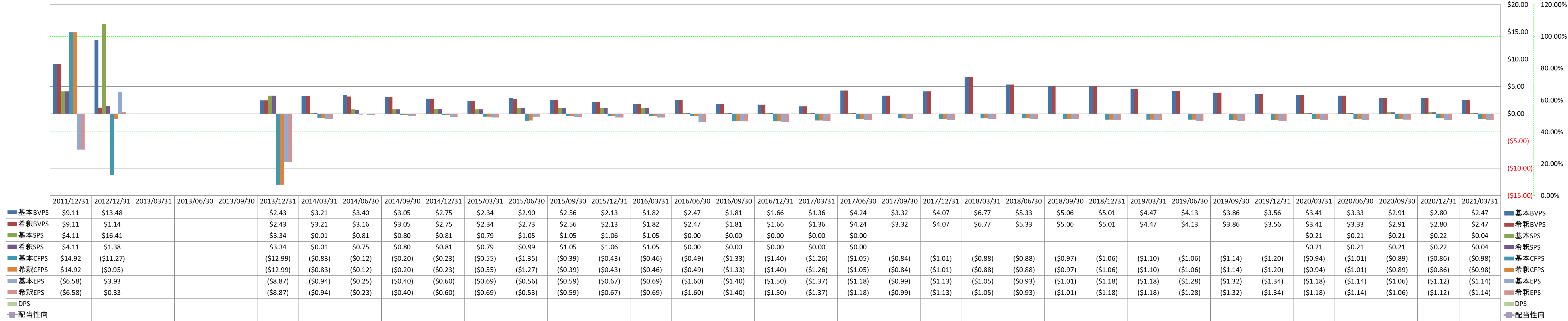
Task: Click the $0.33 希釈EPS cell
Action: [x=112, y=293]
